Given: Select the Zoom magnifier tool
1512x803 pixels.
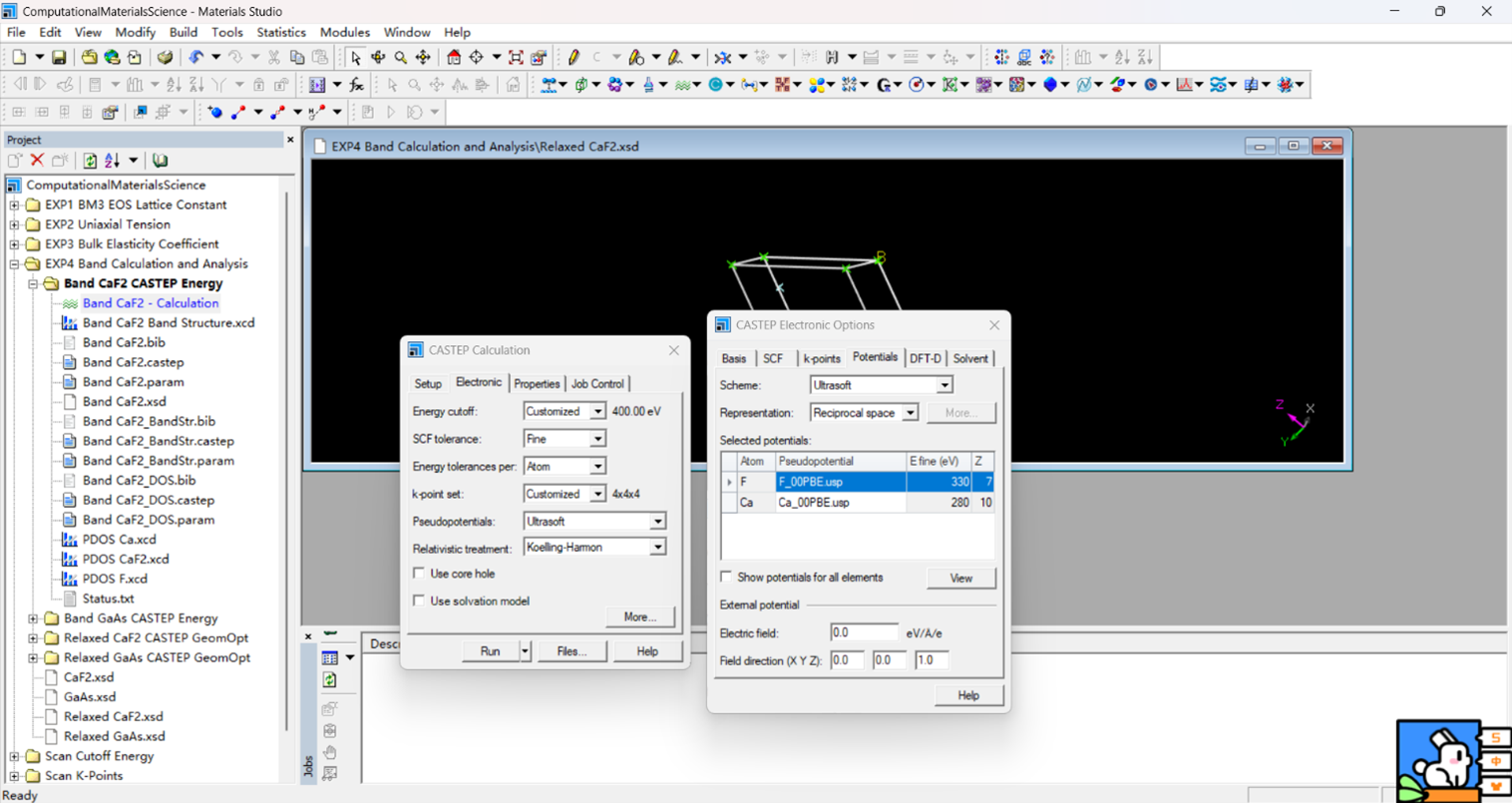Looking at the screenshot, I should [x=401, y=58].
